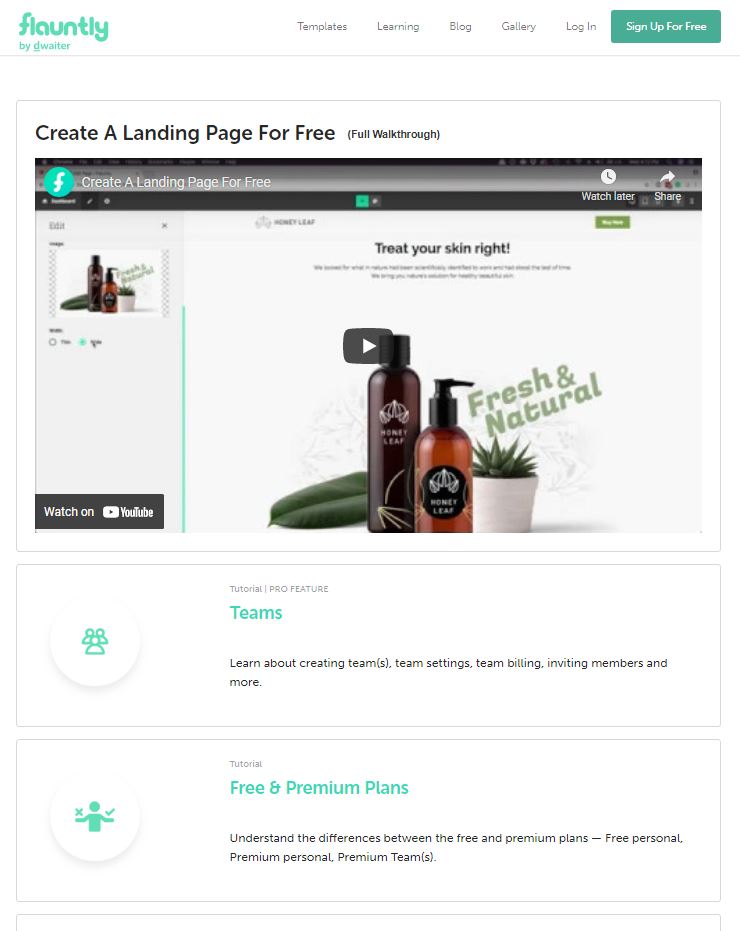Go to the Learning page

pyautogui.click(x=398, y=26)
